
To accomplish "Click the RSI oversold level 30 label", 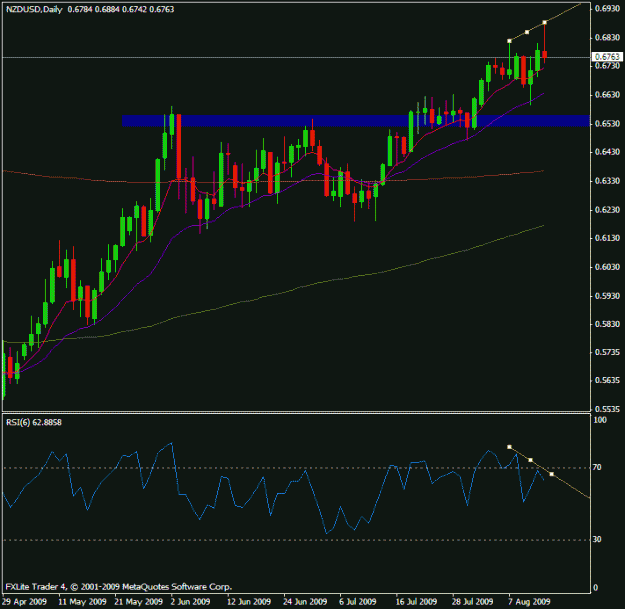I will point(597,540).
